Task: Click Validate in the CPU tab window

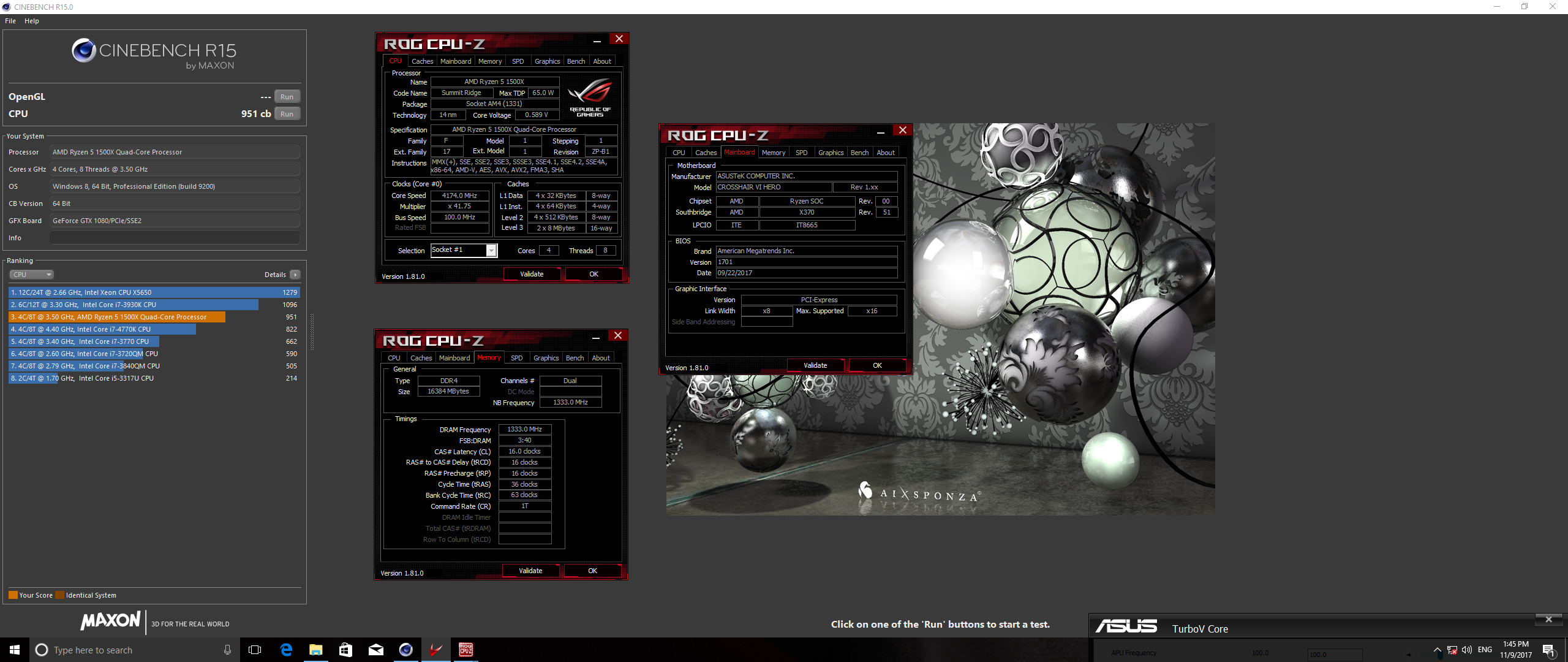Action: [x=532, y=274]
